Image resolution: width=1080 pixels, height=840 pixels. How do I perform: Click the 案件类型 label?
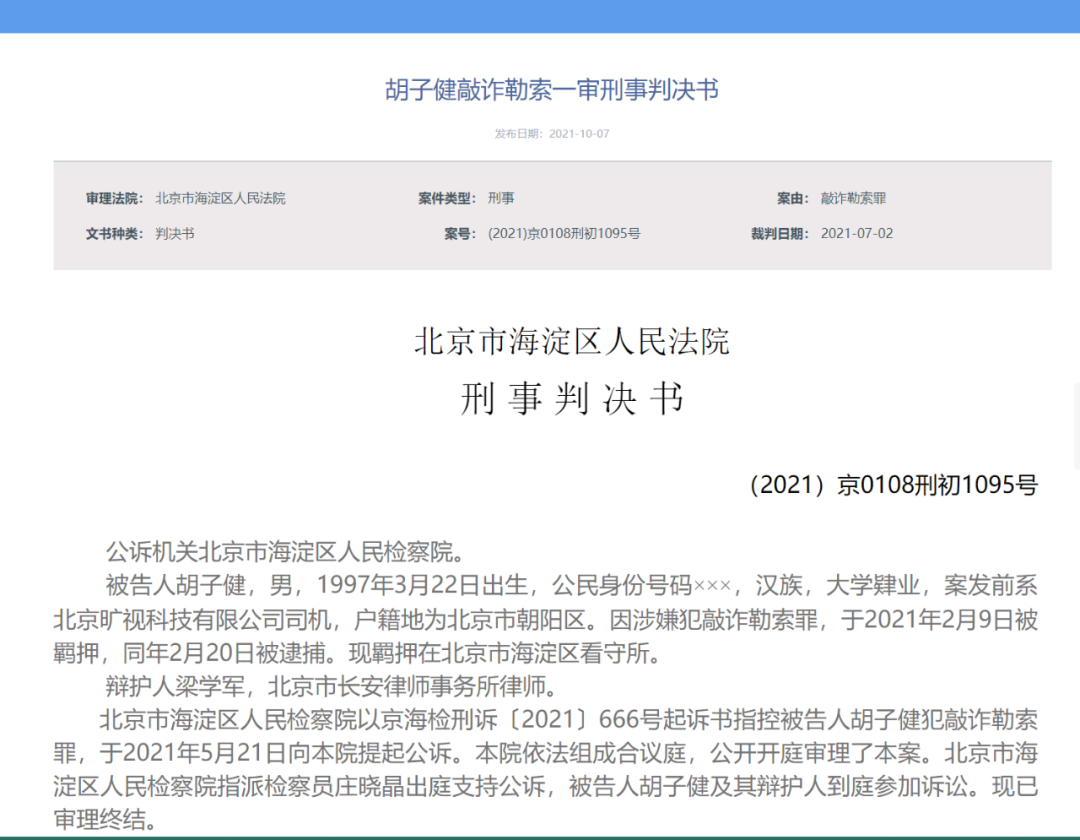447,198
